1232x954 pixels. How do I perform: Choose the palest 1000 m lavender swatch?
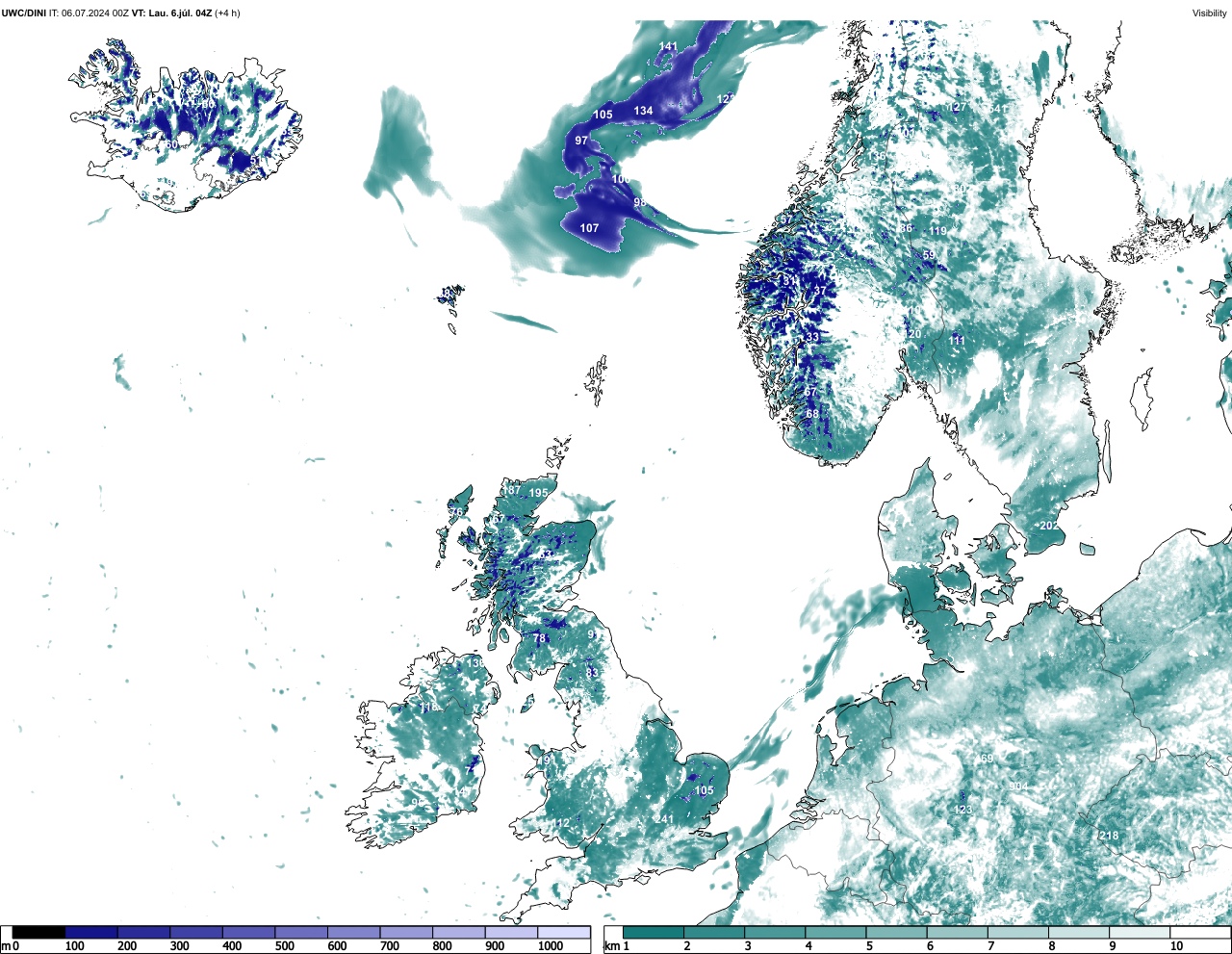pos(564,932)
